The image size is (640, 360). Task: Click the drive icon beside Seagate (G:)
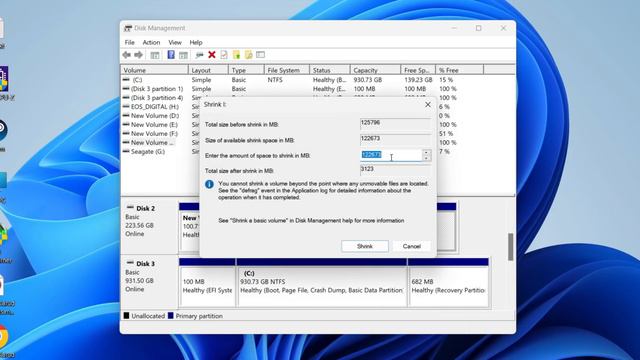click(x=126, y=151)
